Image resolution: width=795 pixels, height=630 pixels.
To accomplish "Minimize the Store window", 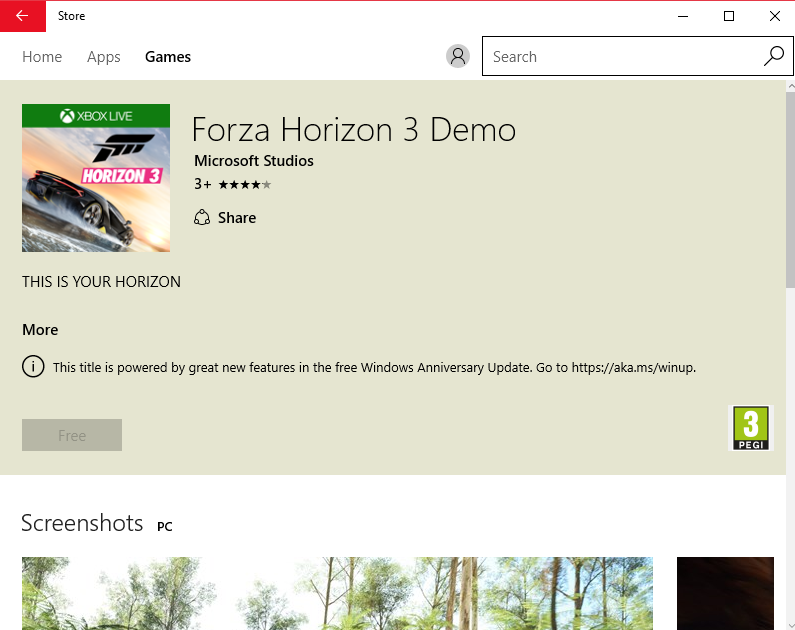I will coord(683,16).
